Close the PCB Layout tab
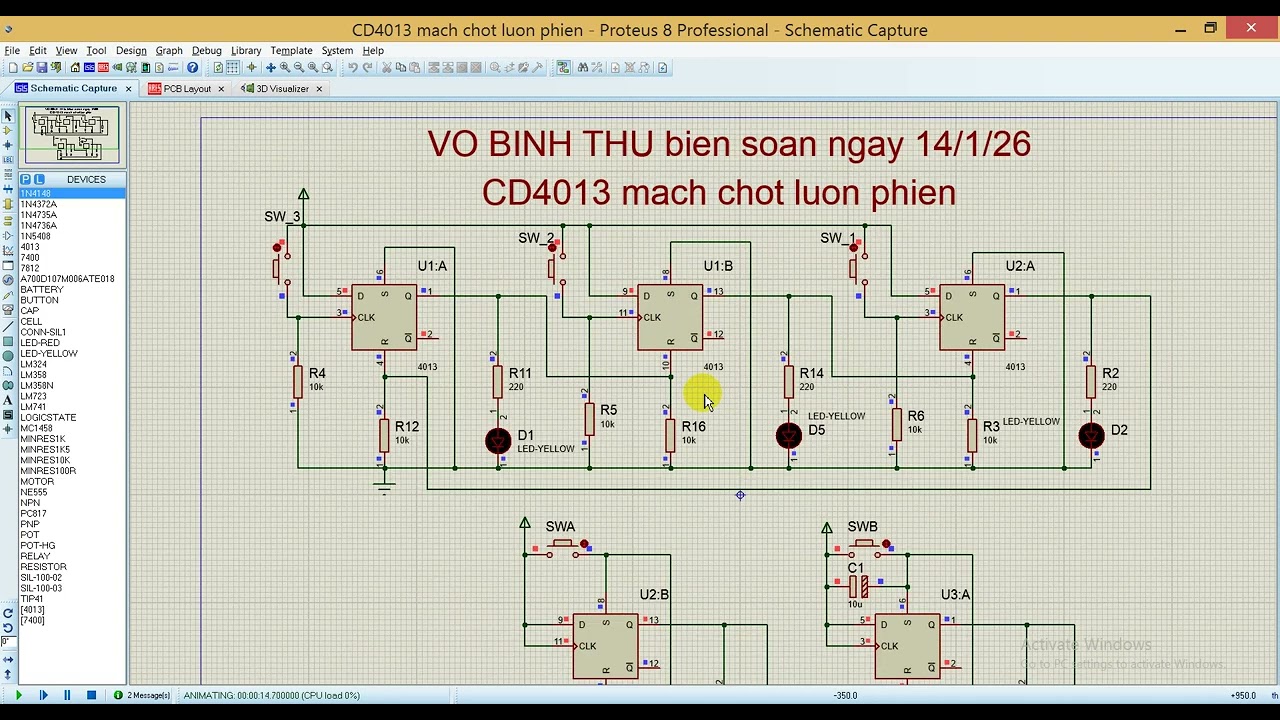 tap(221, 89)
